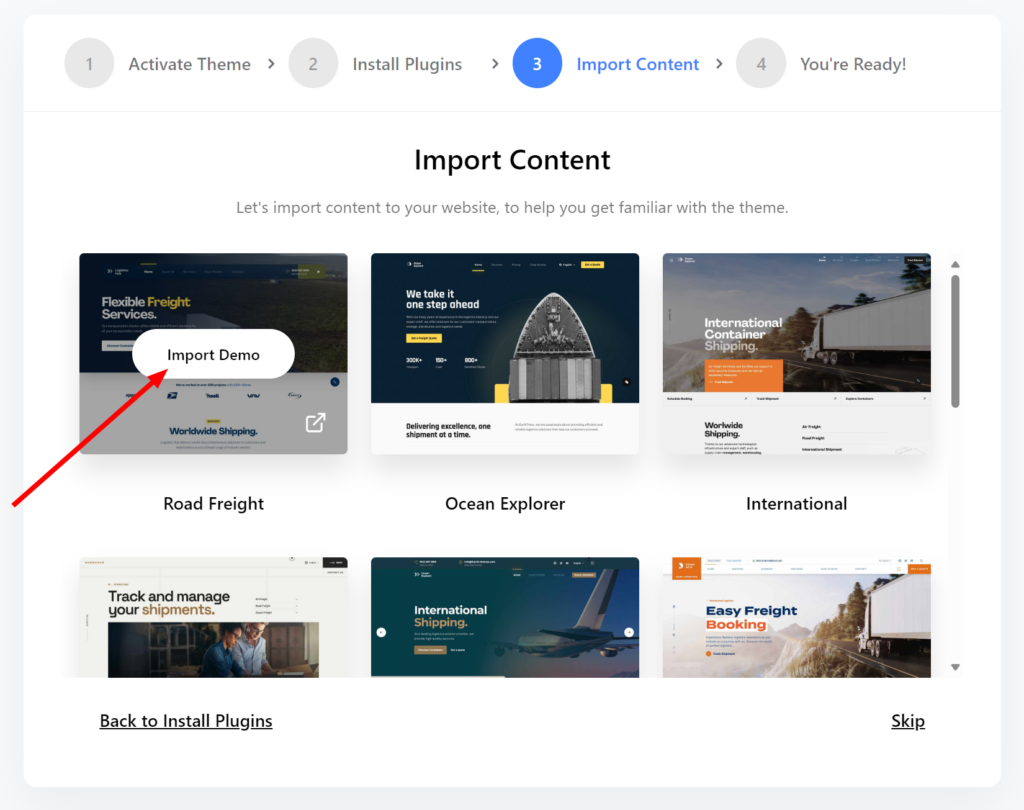
Task: Click the Install Plugins step label
Action: pyautogui.click(x=407, y=63)
